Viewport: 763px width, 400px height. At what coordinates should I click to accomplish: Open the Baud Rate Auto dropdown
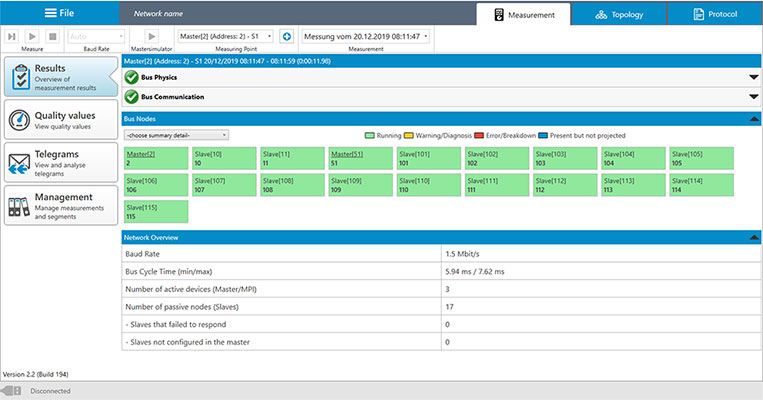click(95, 36)
